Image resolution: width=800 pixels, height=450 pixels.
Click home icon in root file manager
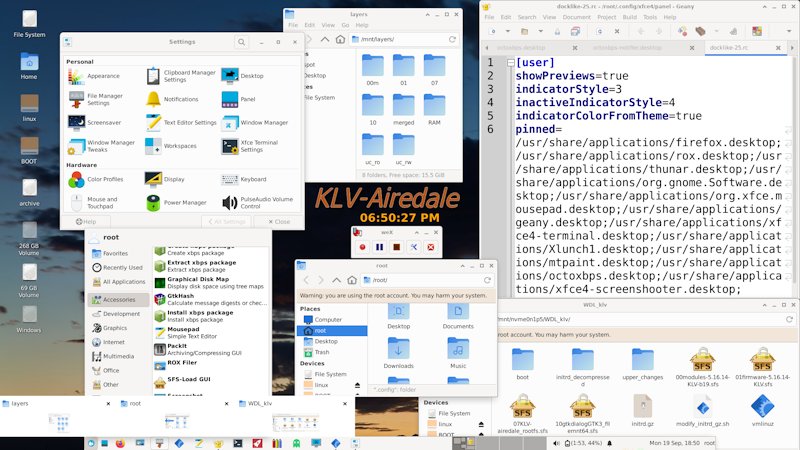point(352,280)
